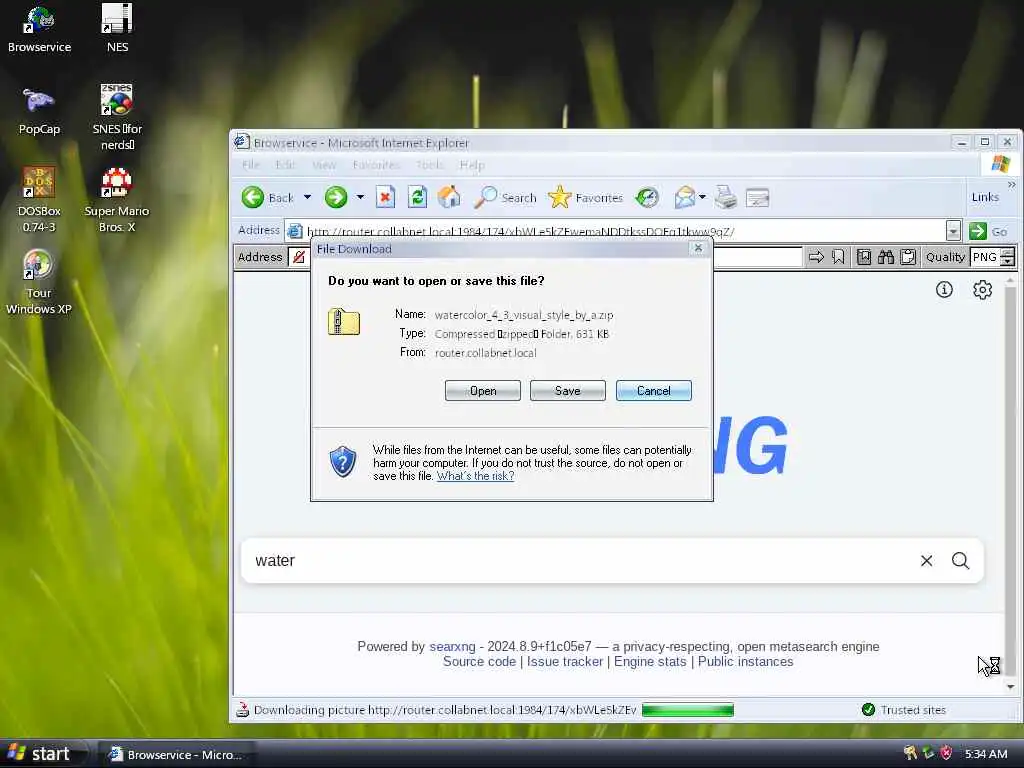Click the Quality selector down arrow
The width and height of the screenshot is (1024, 768).
click(x=1008, y=262)
